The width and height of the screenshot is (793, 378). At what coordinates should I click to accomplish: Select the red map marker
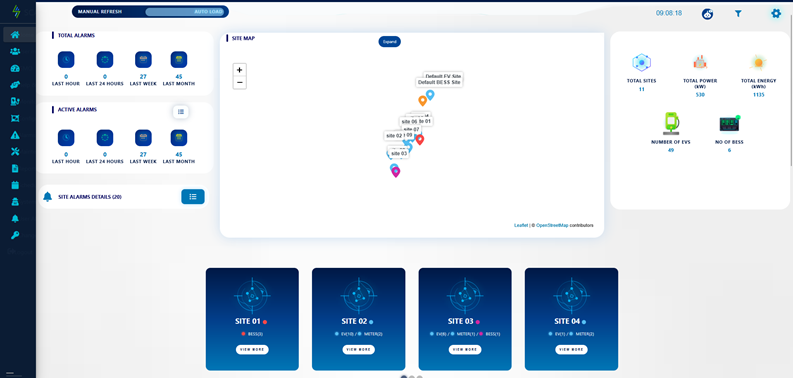[419, 140]
